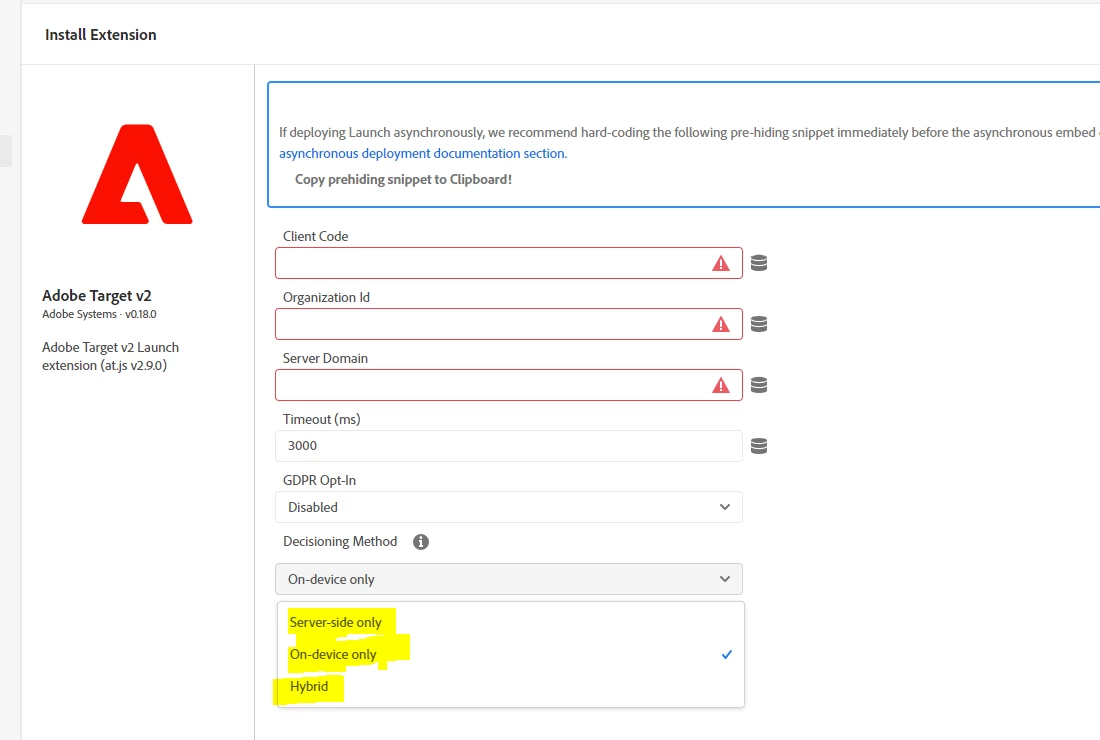Focus the Organization Id input field
The height and width of the screenshot is (740, 1100).
pos(509,324)
